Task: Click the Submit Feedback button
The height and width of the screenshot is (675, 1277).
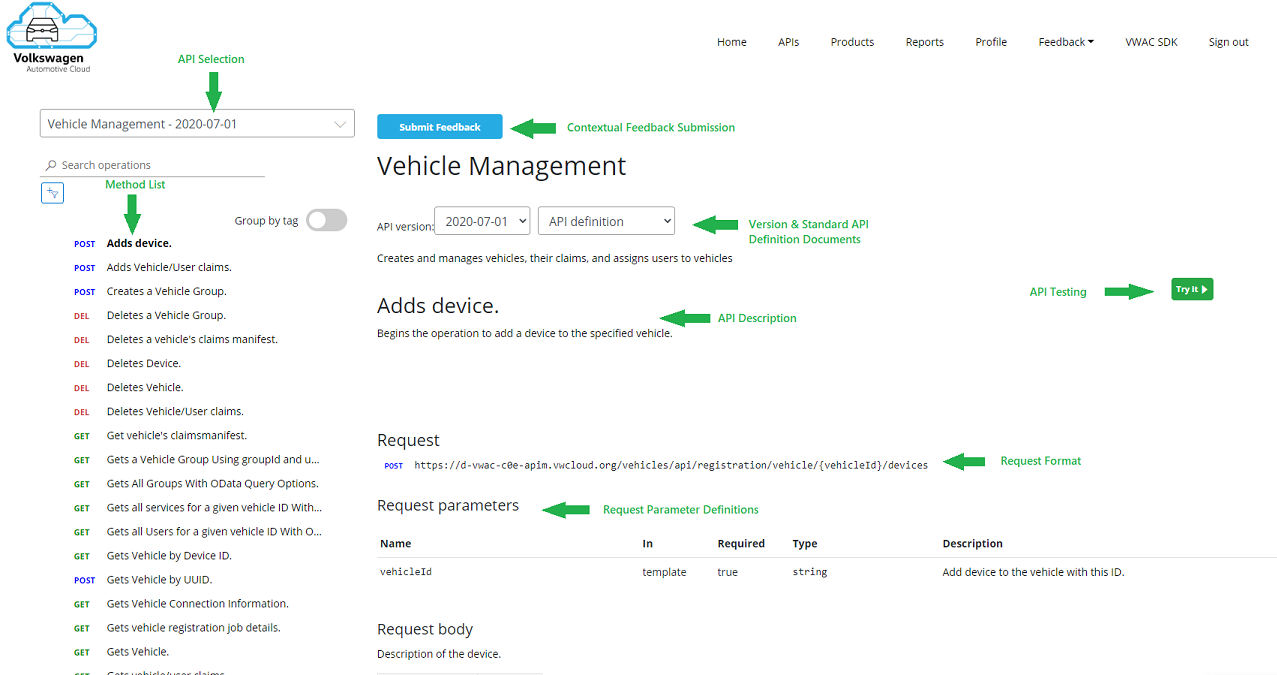Action: pyautogui.click(x=439, y=126)
